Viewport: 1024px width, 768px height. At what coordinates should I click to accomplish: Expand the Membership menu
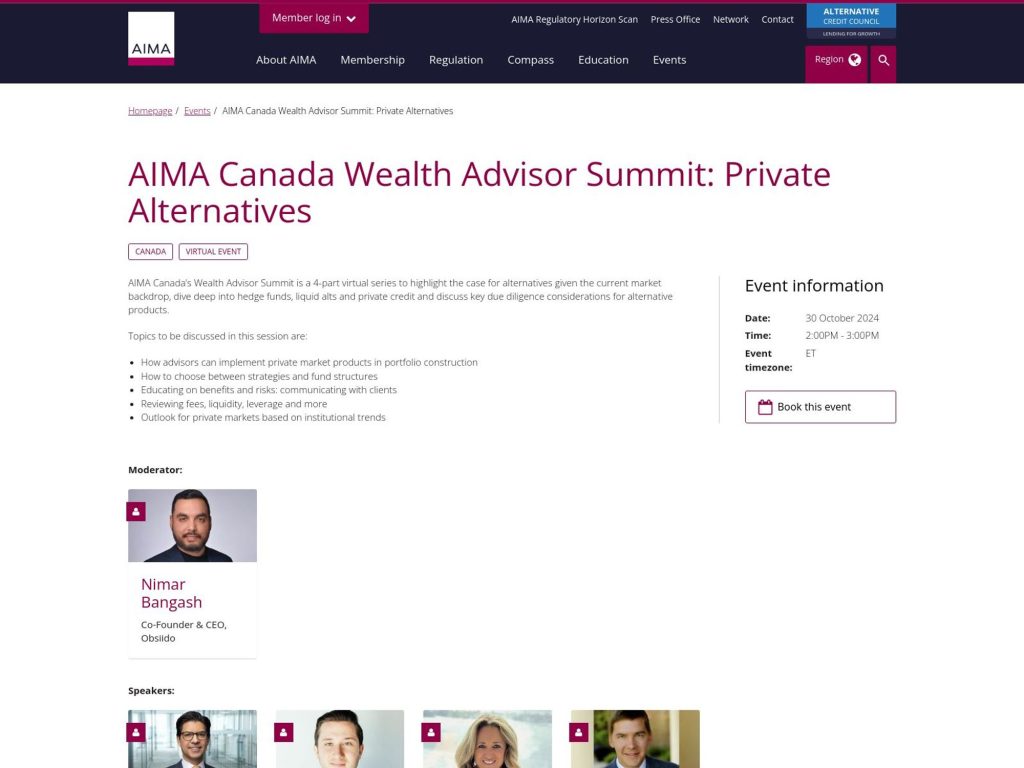(x=372, y=60)
